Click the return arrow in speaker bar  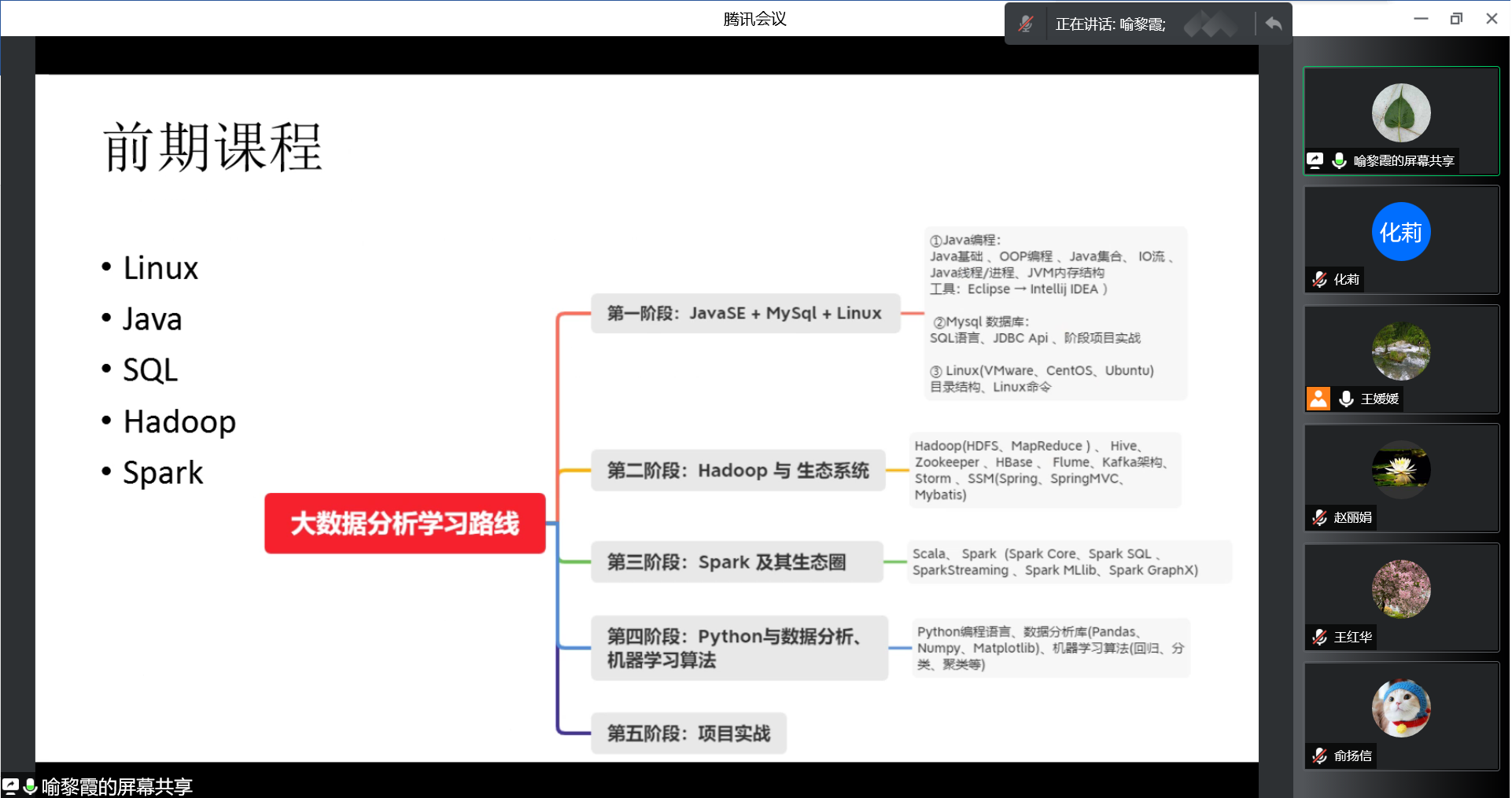pos(1274,24)
